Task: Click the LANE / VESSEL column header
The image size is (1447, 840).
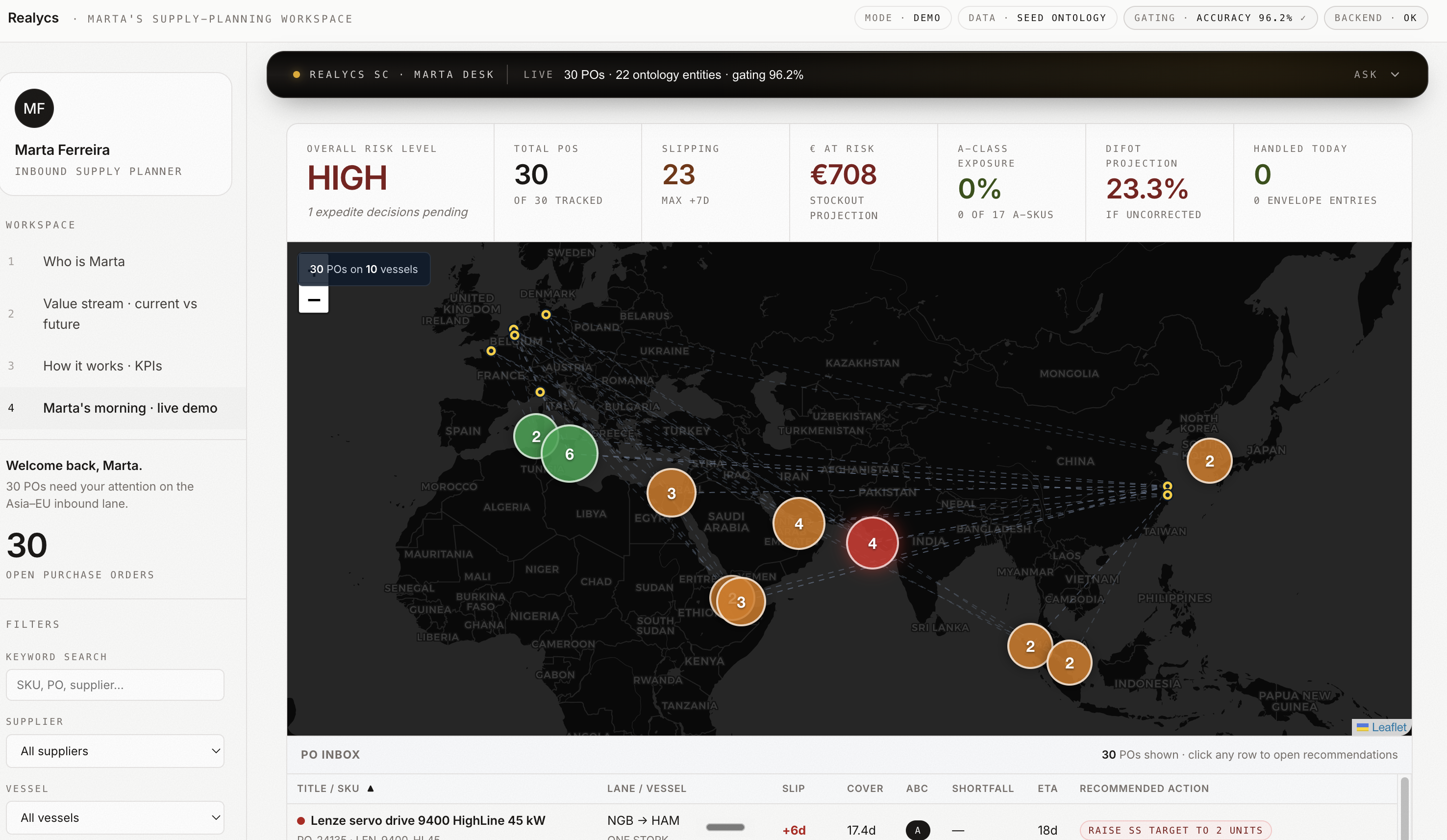Action: [647, 789]
